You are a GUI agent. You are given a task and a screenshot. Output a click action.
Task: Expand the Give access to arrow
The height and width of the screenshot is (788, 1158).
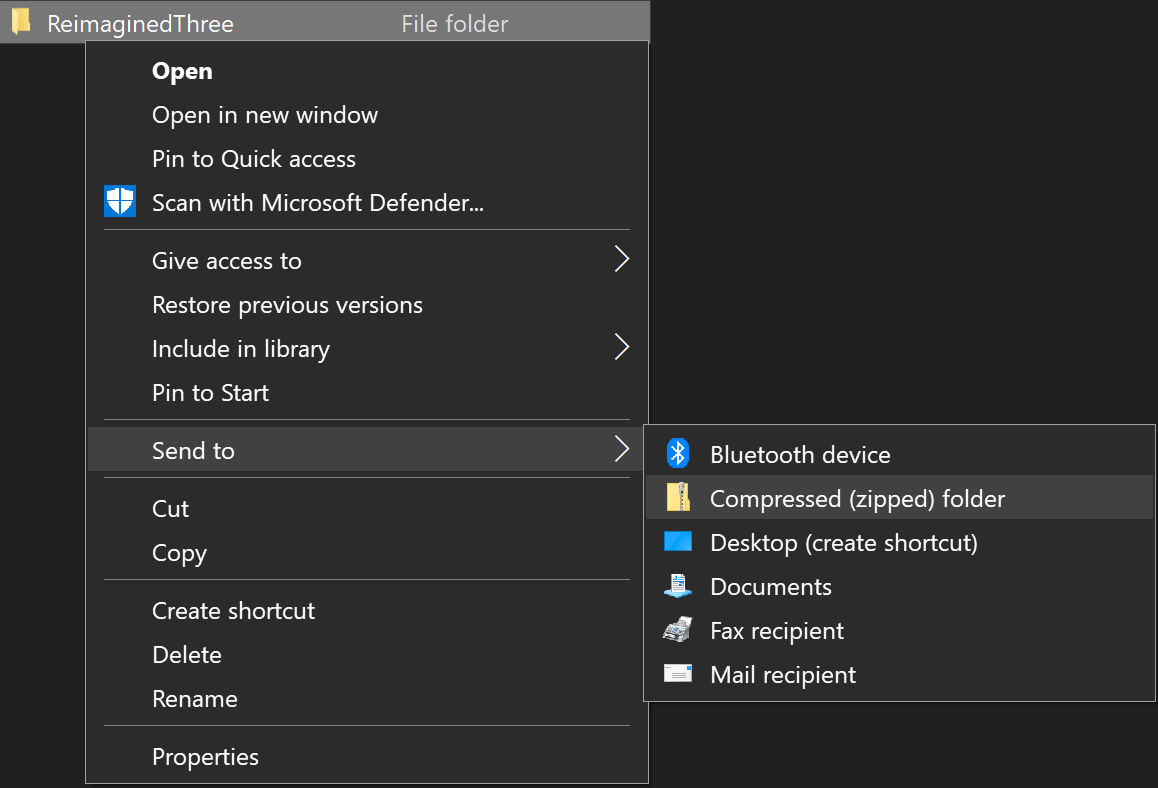[621, 260]
